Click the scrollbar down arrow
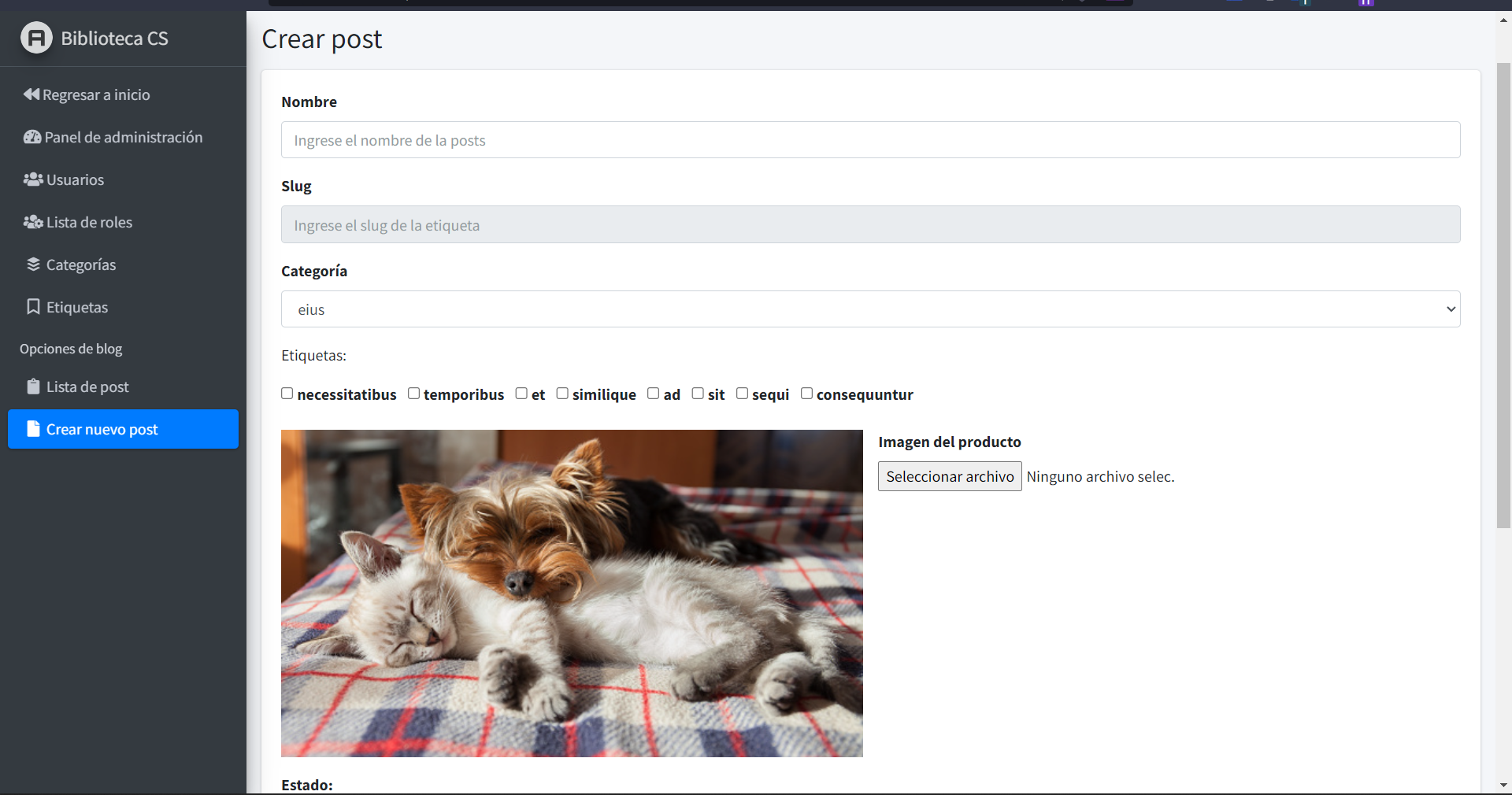 [1503, 785]
